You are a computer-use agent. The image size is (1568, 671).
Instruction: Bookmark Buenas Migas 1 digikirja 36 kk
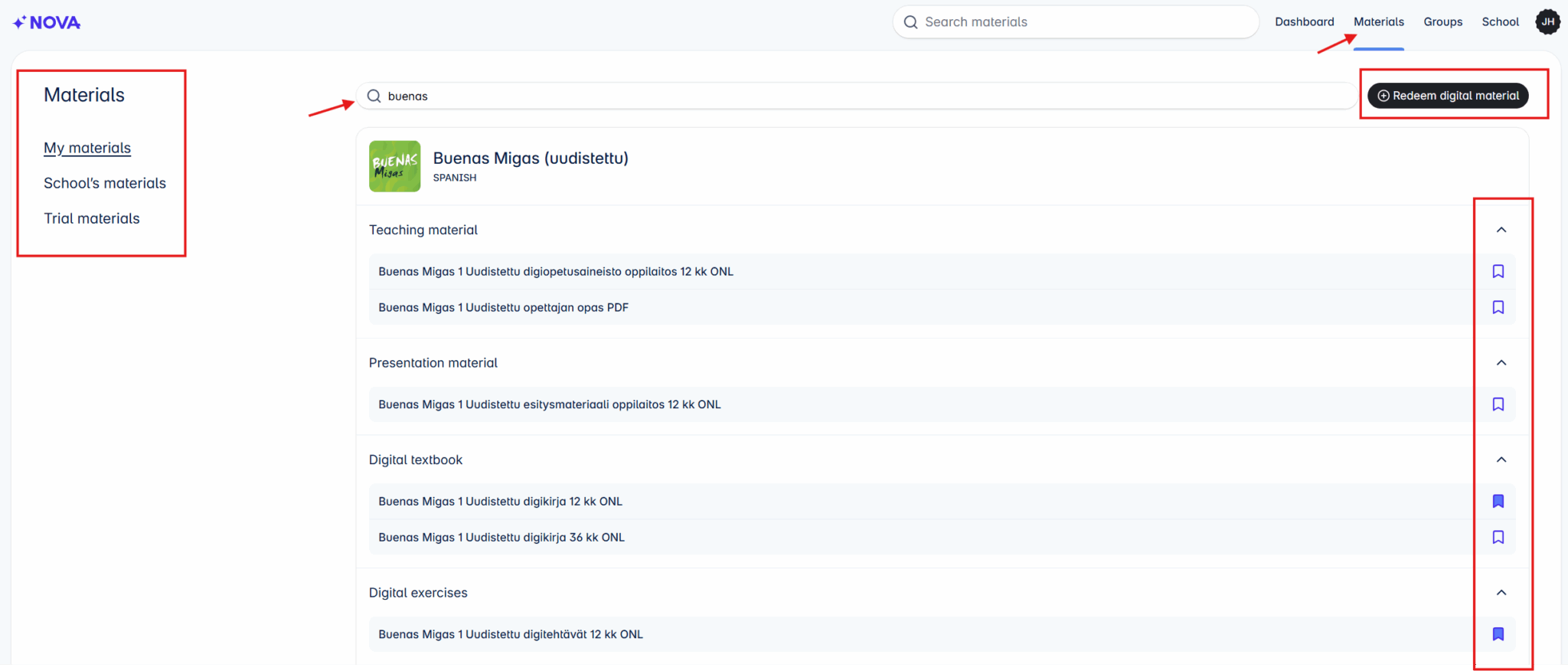(1498, 537)
